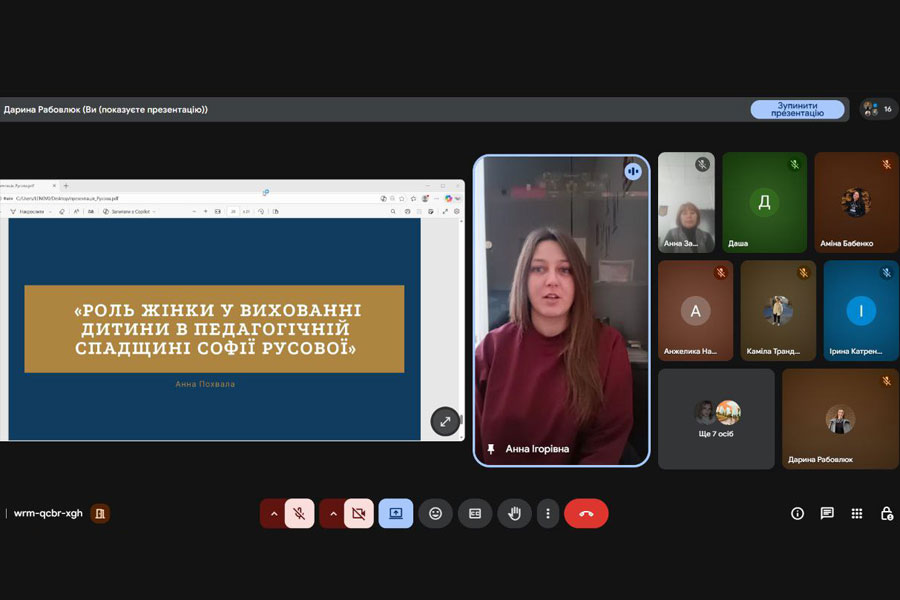Click the PDF page number field
The width and height of the screenshot is (900, 600).
233,211
